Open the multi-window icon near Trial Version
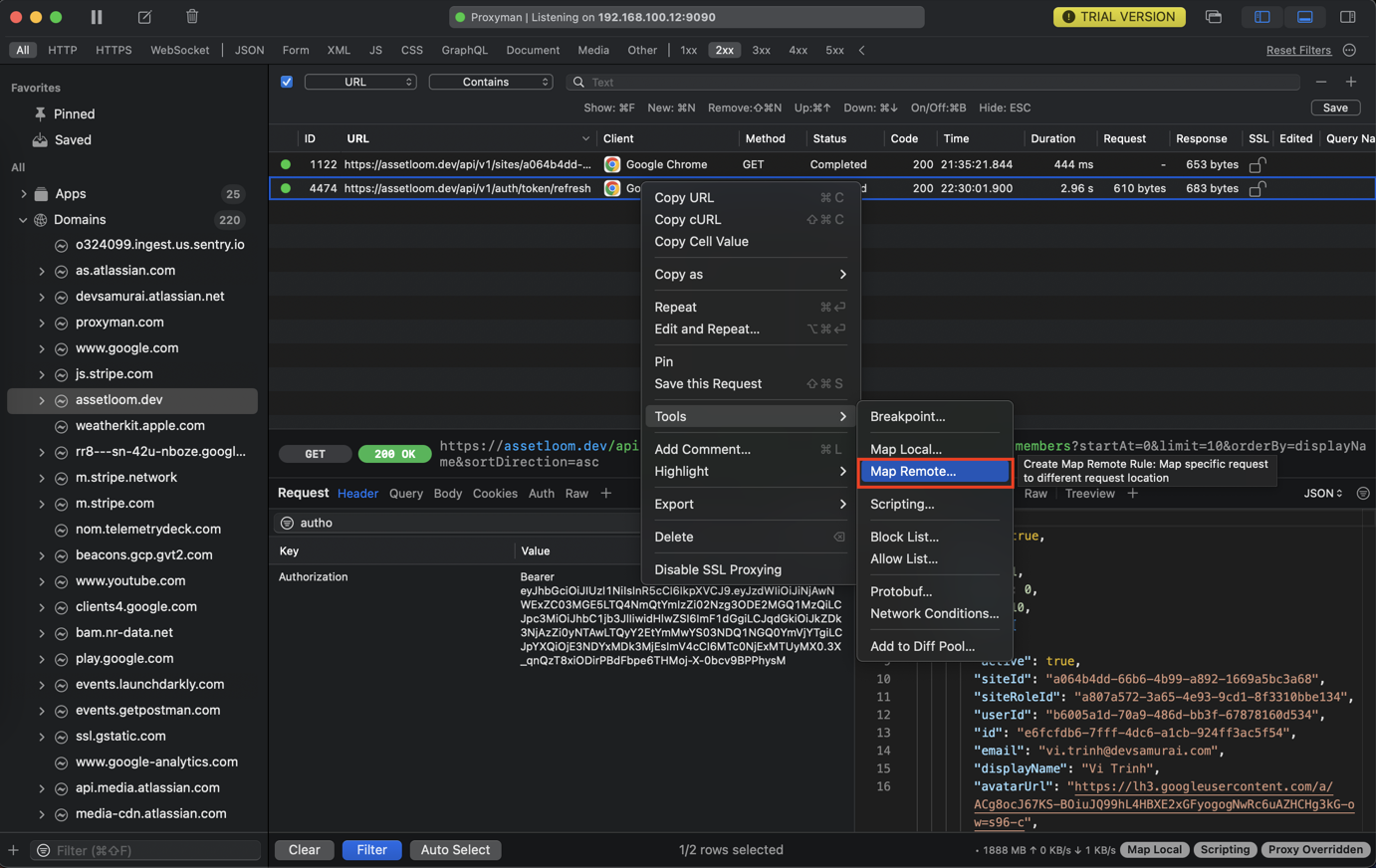 (x=1213, y=17)
